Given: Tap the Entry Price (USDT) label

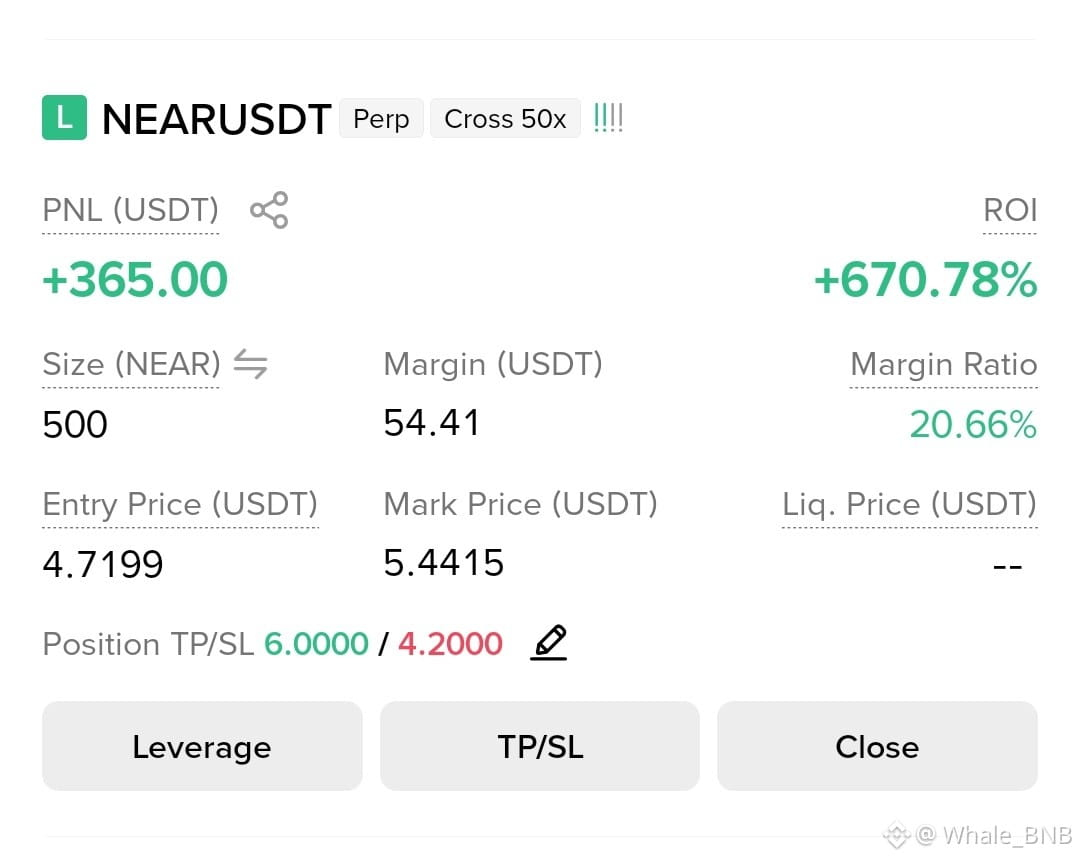Looking at the screenshot, I should click(x=180, y=504).
